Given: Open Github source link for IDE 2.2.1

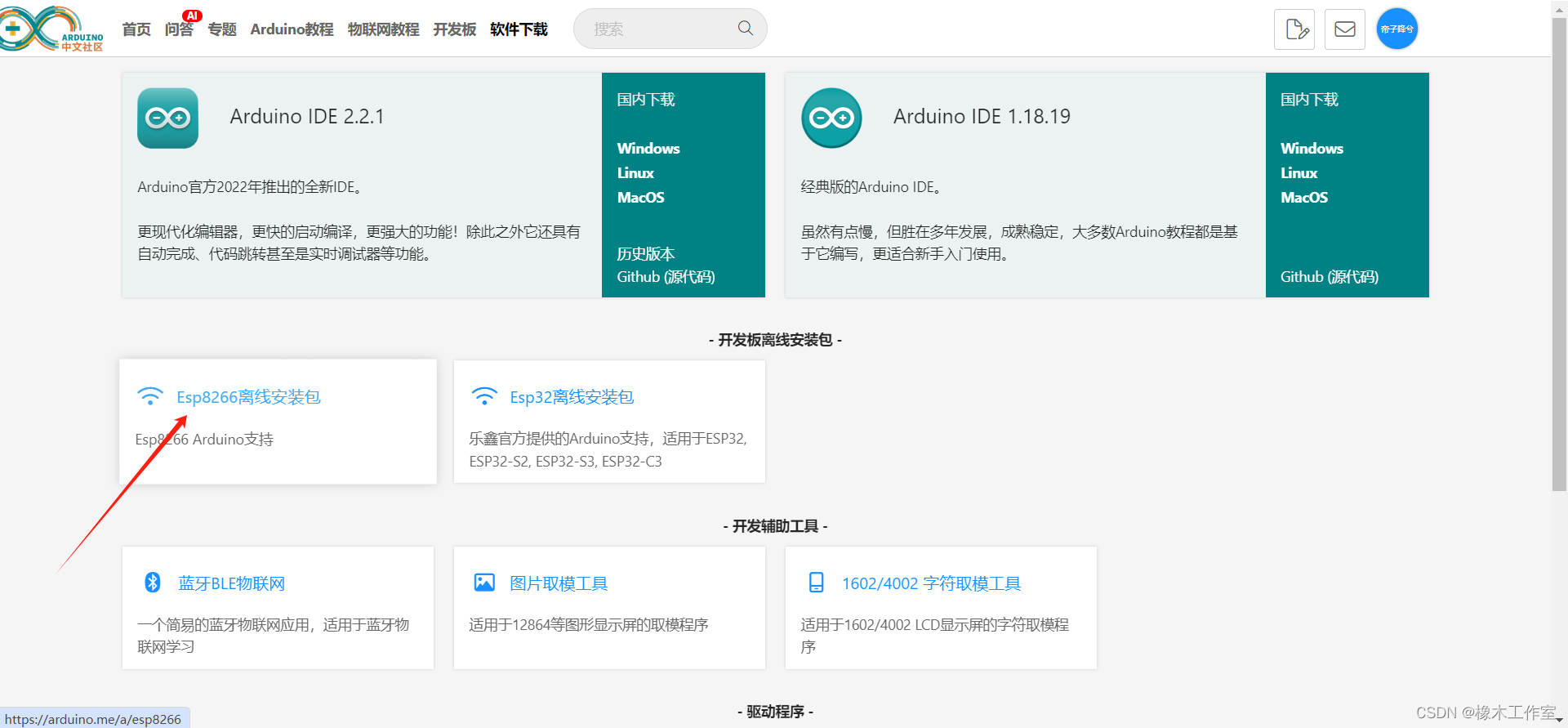Looking at the screenshot, I should (666, 277).
